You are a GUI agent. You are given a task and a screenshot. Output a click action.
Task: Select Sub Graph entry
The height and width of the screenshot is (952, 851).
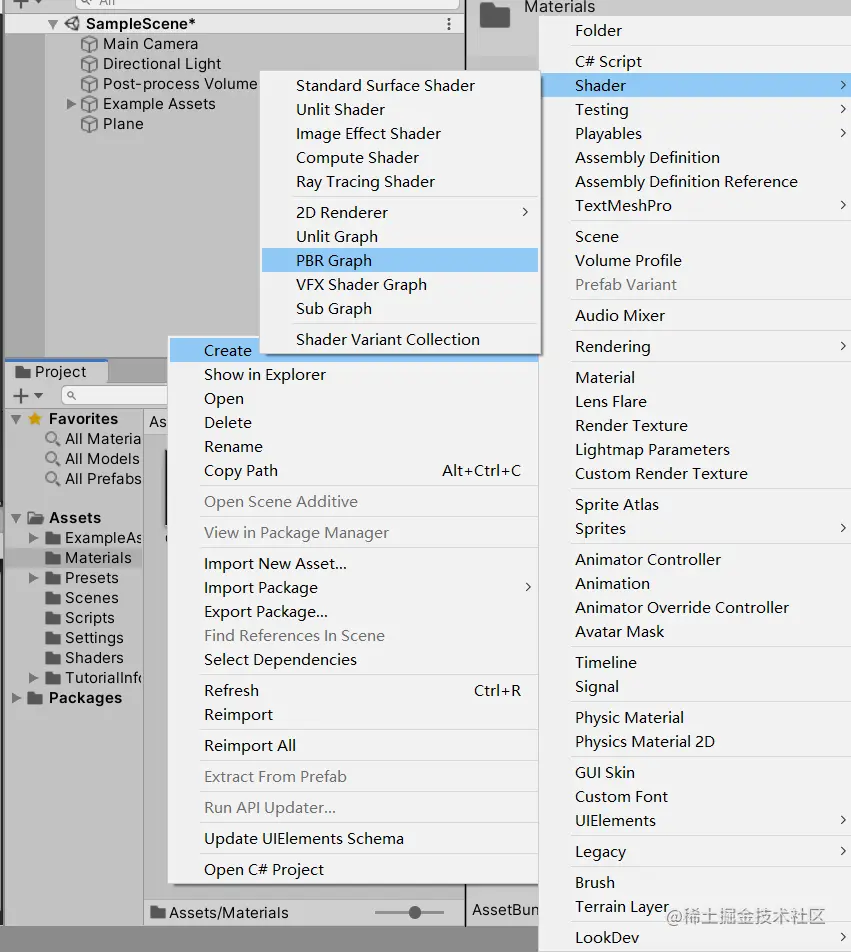[x=400, y=308]
